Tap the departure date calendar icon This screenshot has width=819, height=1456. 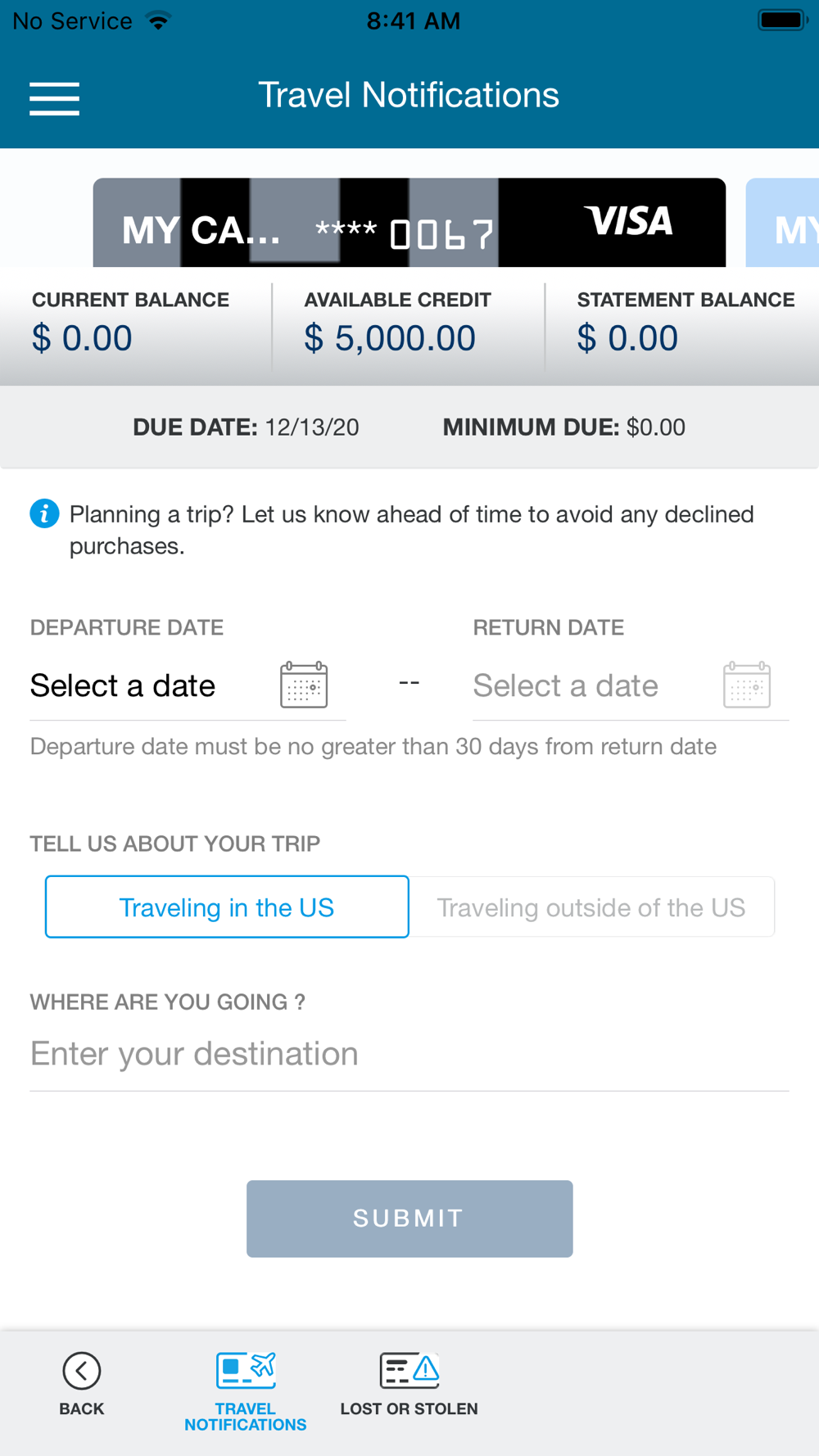pyautogui.click(x=304, y=685)
